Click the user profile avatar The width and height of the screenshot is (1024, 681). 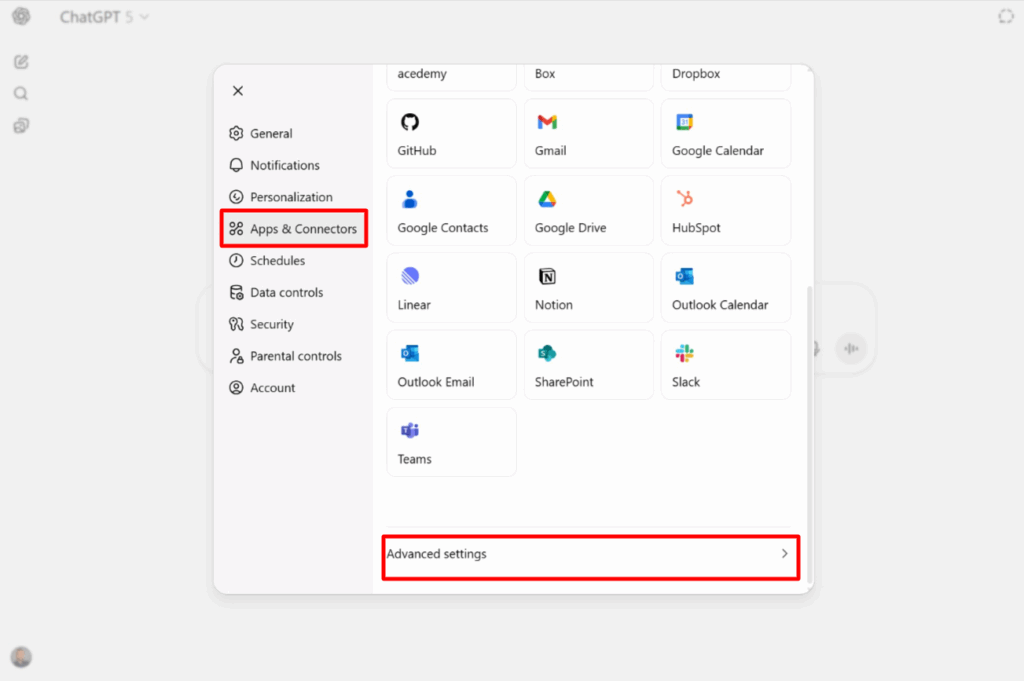click(21, 657)
